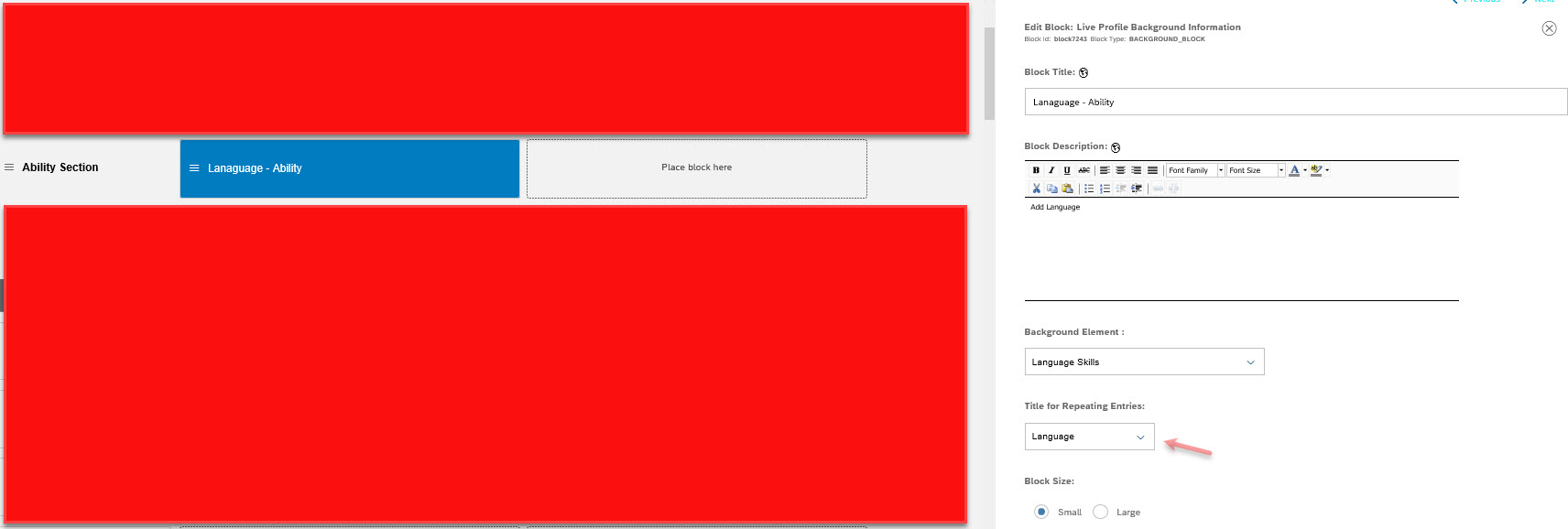Click the Ability Section drag handle icon
The height and width of the screenshot is (529, 1568).
(x=9, y=167)
